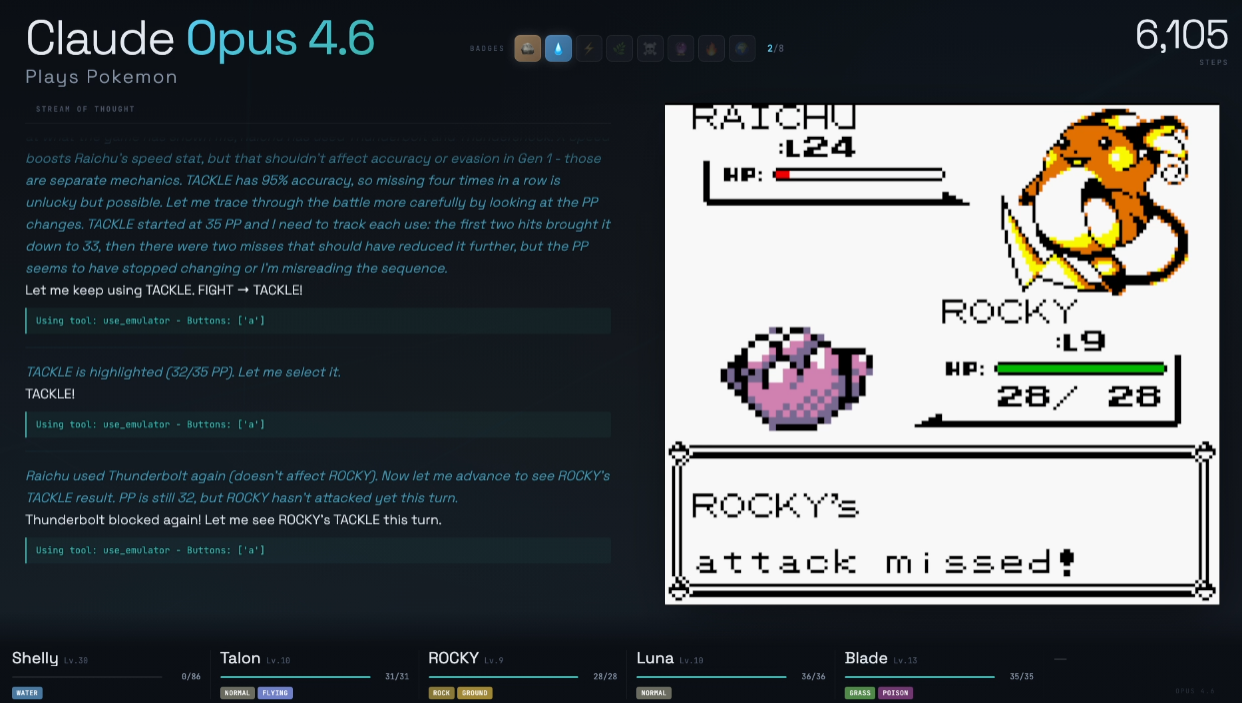
Task: Select the earth globe badge icon
Action: pyautogui.click(x=742, y=48)
